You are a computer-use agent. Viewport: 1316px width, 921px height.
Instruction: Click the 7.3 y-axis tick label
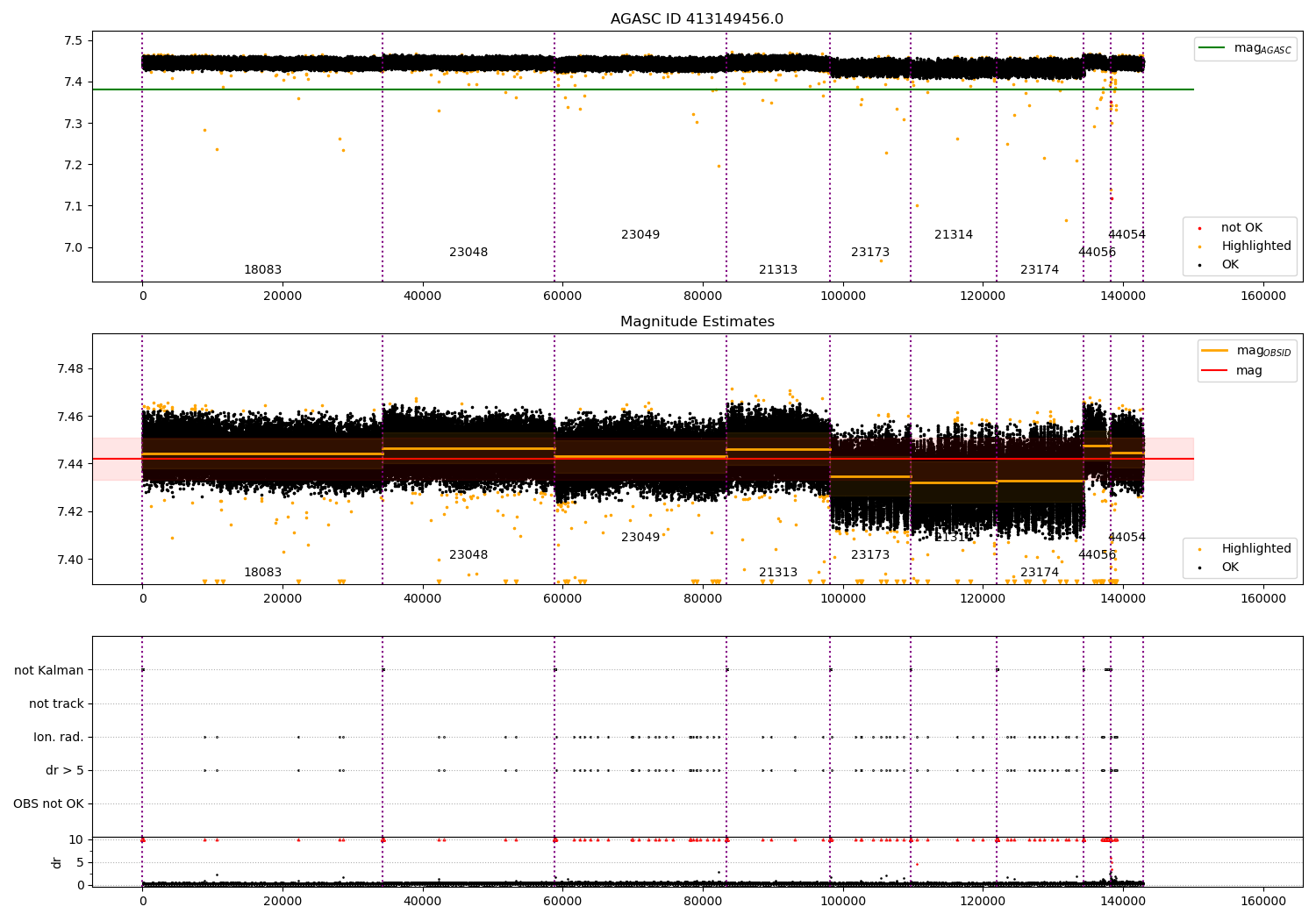coord(74,124)
